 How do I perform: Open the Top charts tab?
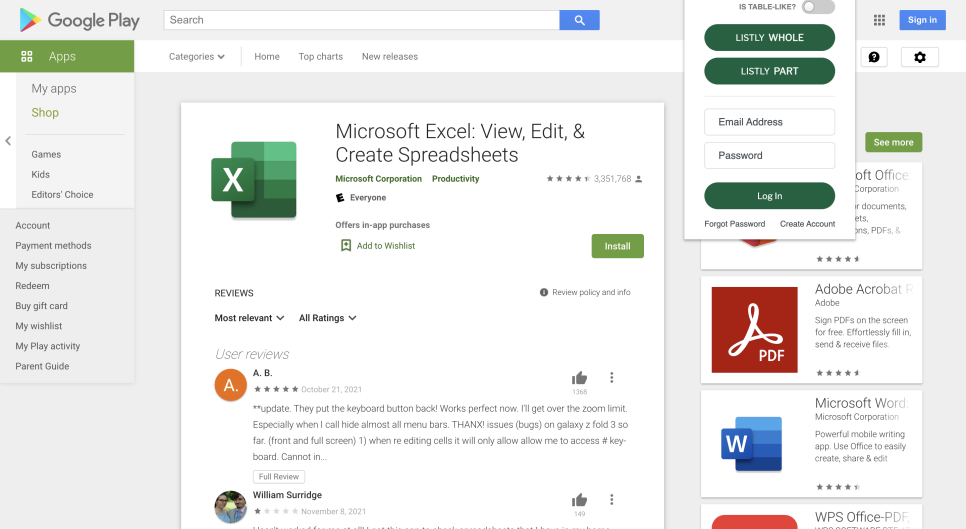pyautogui.click(x=320, y=57)
